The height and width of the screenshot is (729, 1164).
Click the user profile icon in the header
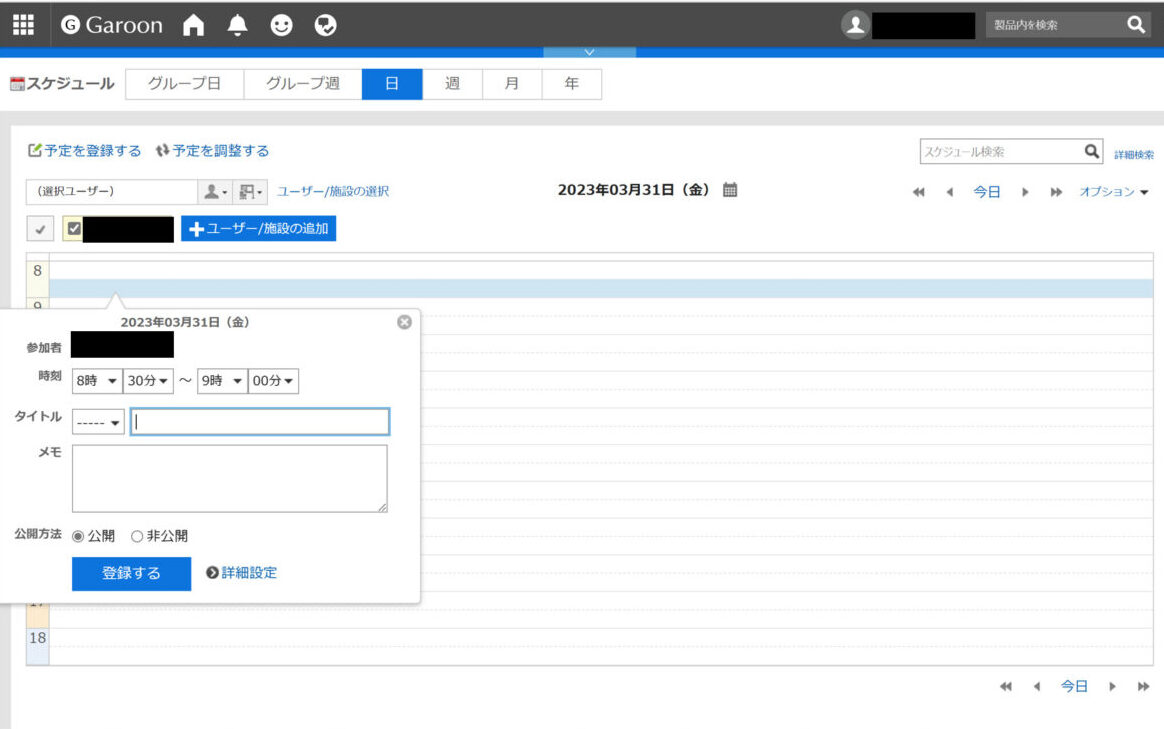(x=855, y=23)
